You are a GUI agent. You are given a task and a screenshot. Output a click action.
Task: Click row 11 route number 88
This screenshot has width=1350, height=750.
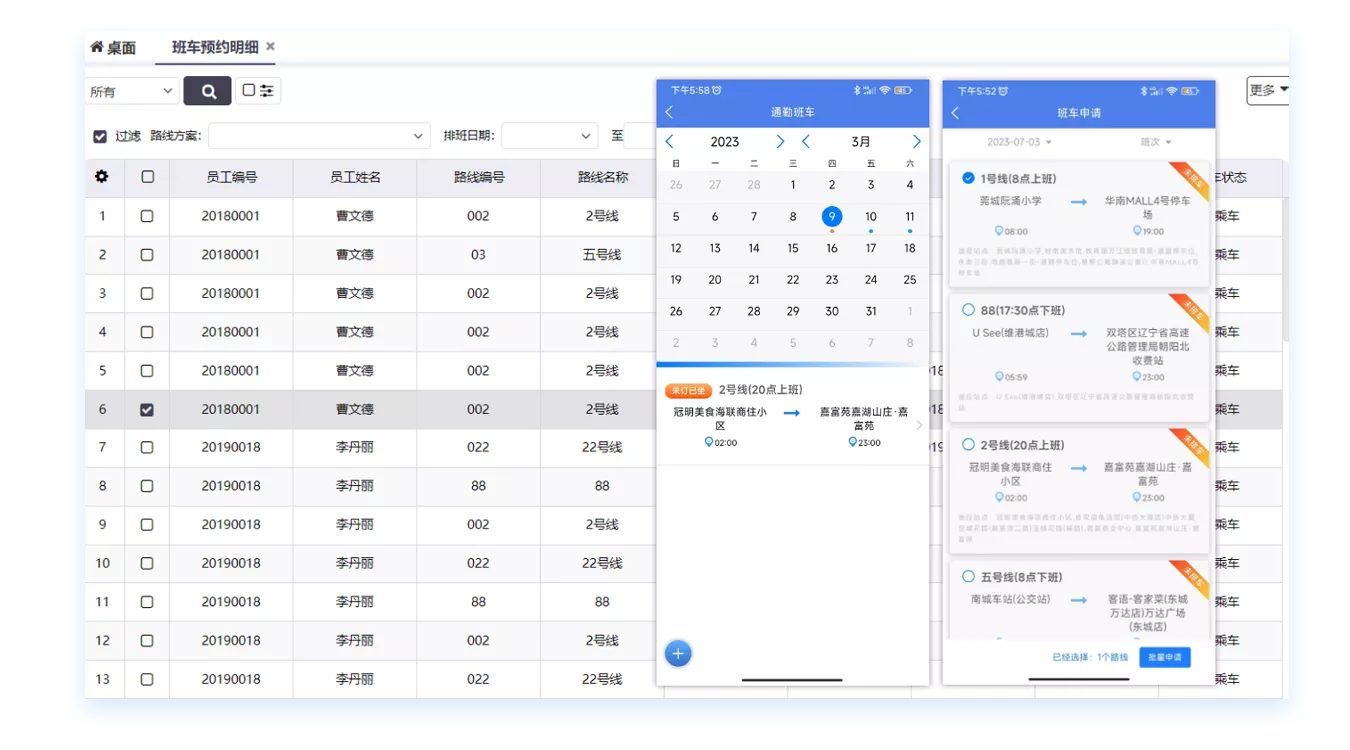(478, 602)
